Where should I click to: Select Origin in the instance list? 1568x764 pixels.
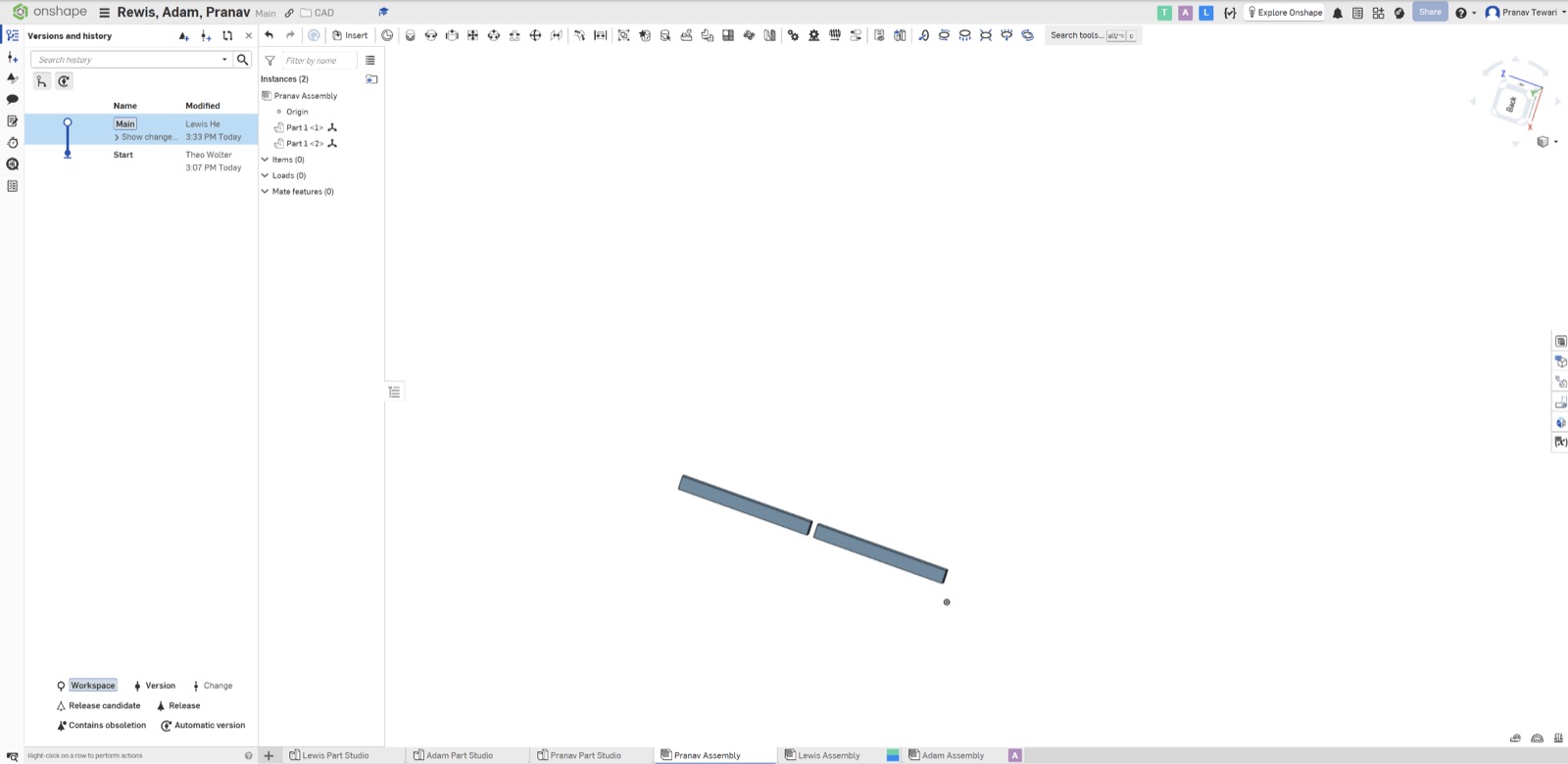tap(297, 112)
